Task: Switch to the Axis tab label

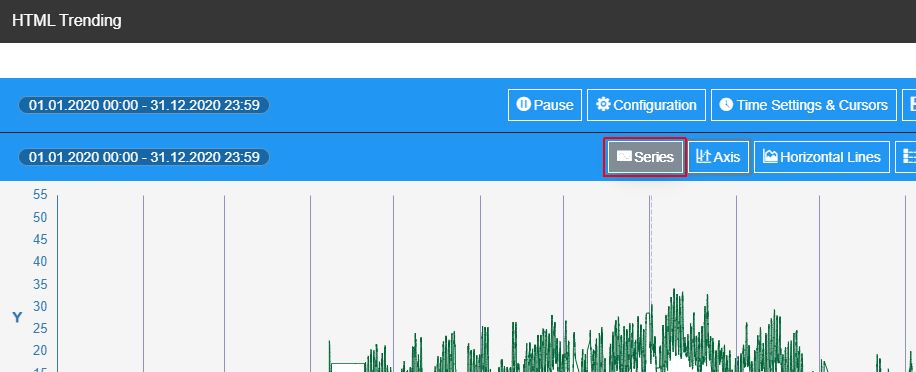Action: (x=727, y=157)
